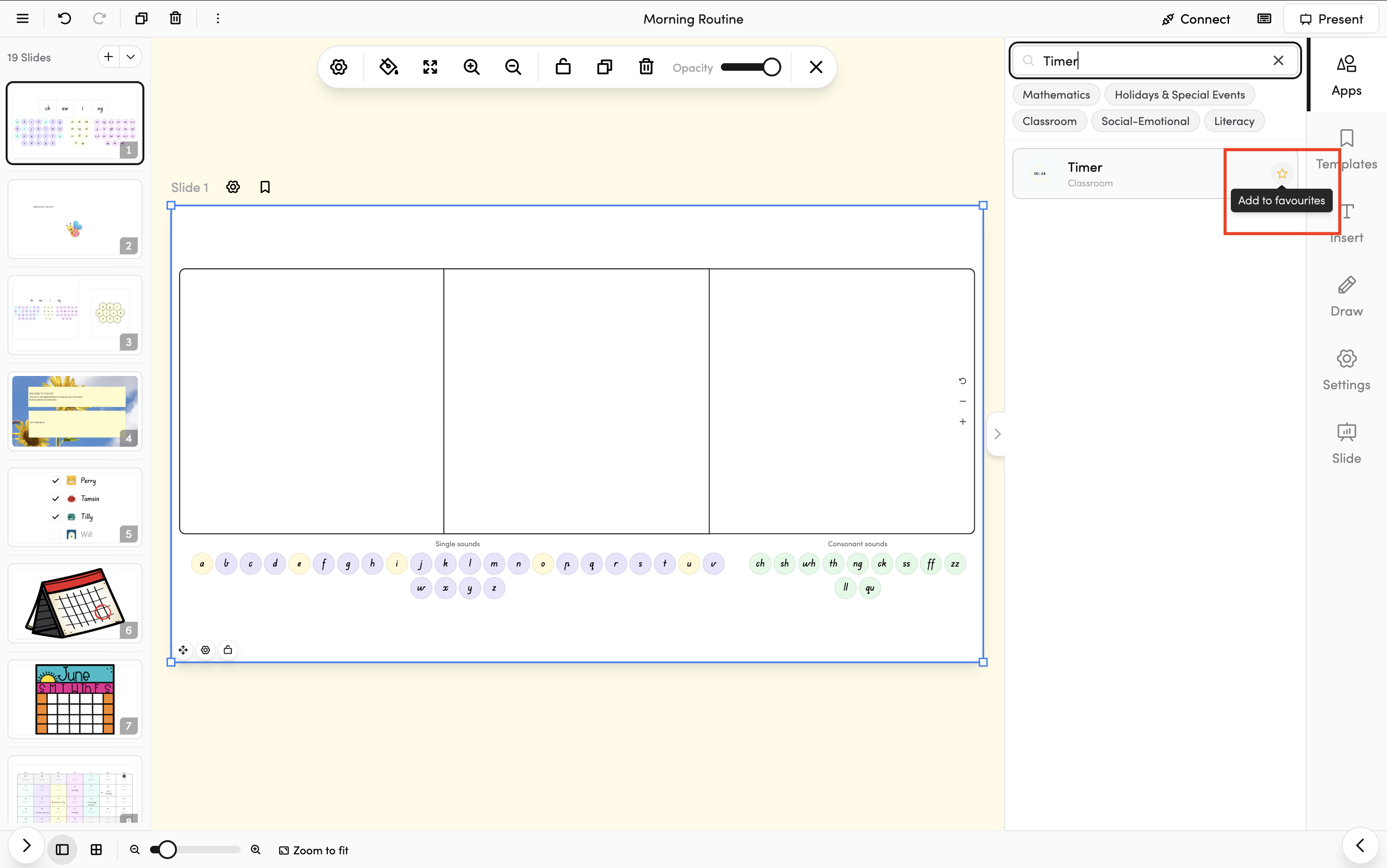
Task: Select slide 6 calendar thumbnail
Action: click(75, 603)
